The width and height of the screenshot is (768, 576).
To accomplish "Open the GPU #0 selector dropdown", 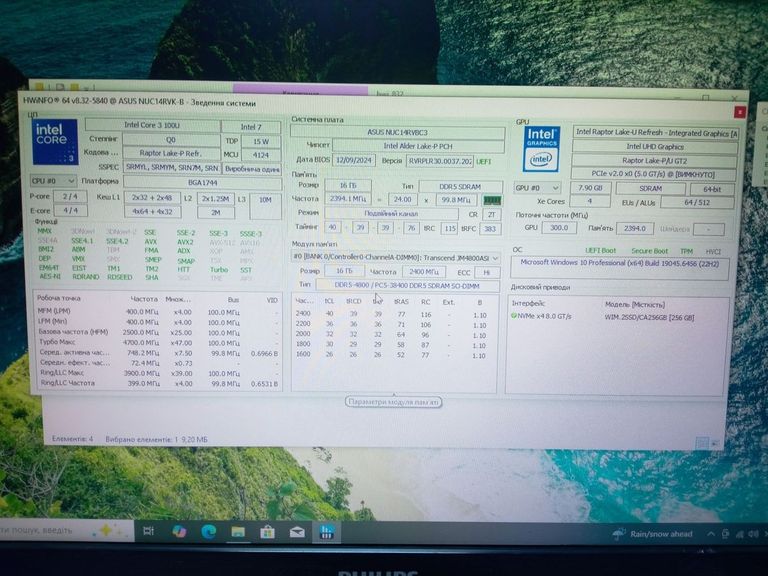I will [537, 187].
